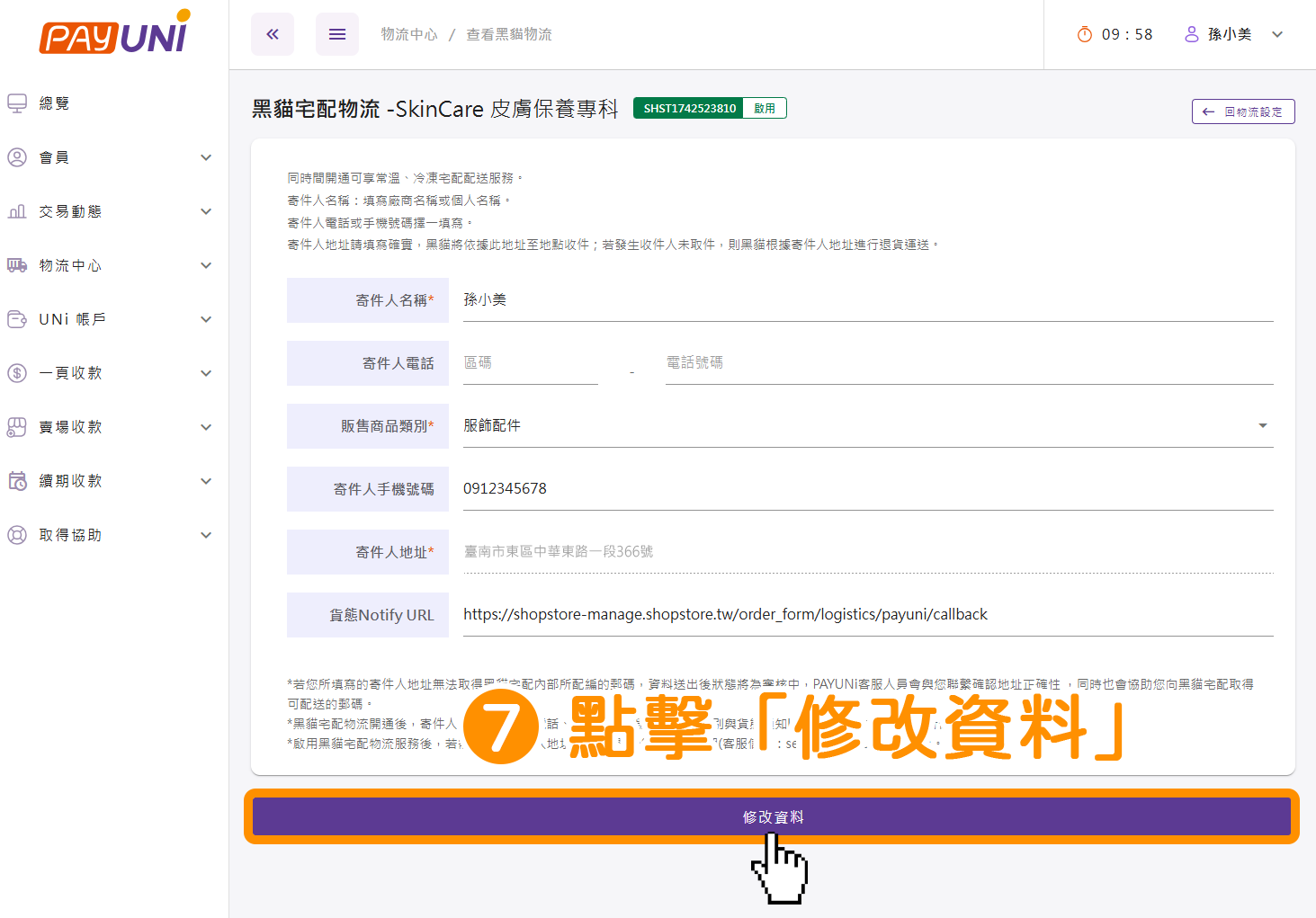Click 寄件人手機號碼 field with 0912345678

point(868,488)
